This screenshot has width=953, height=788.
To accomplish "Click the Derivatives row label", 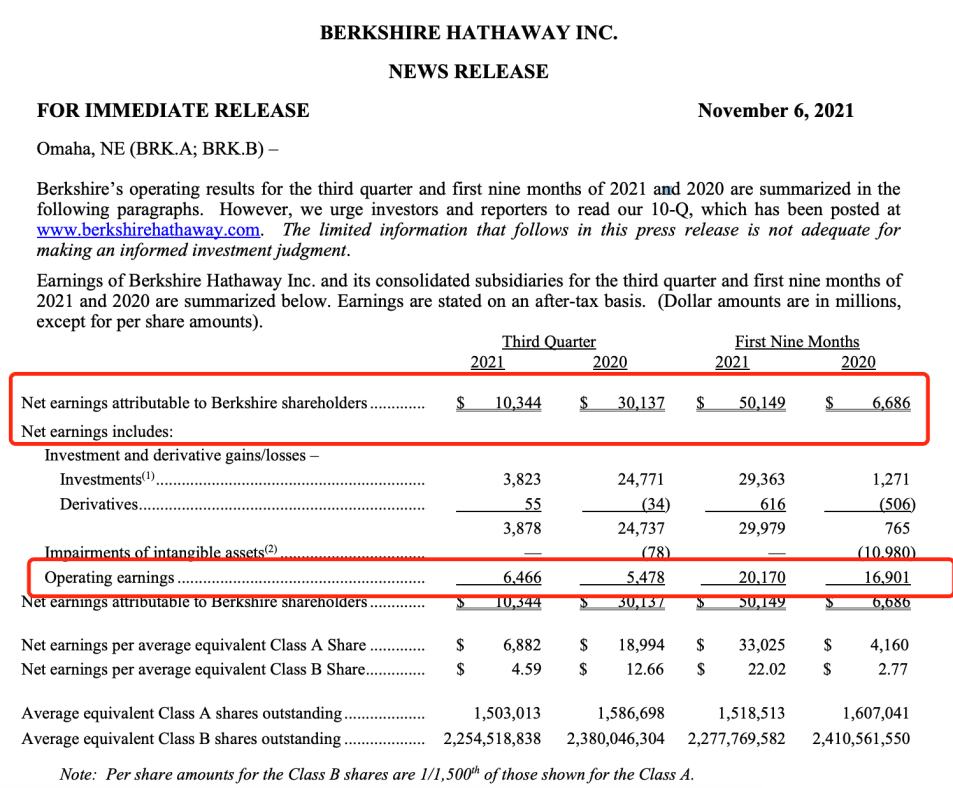I will tap(98, 504).
